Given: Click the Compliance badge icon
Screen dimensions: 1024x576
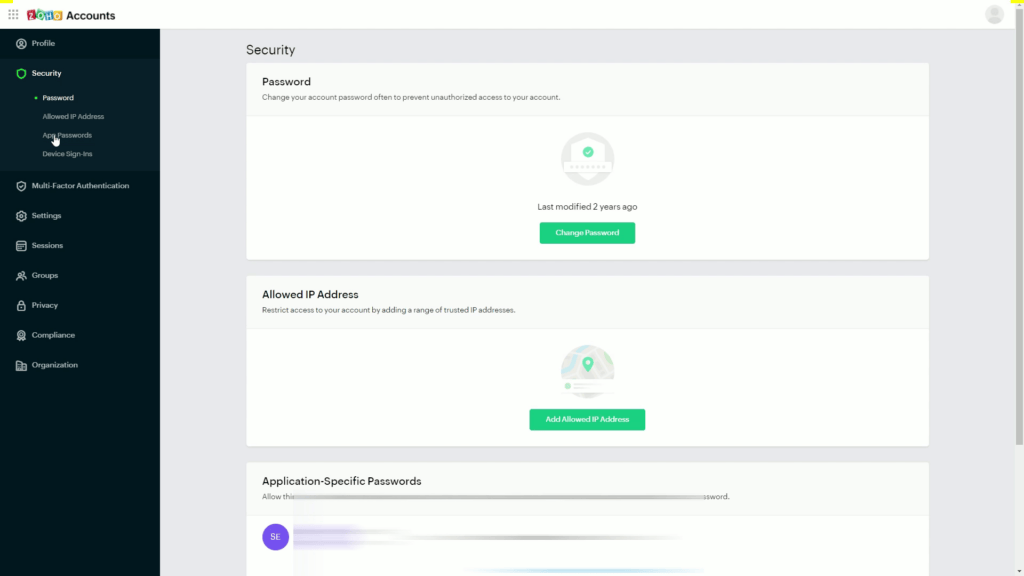Looking at the screenshot, I should [21, 334].
